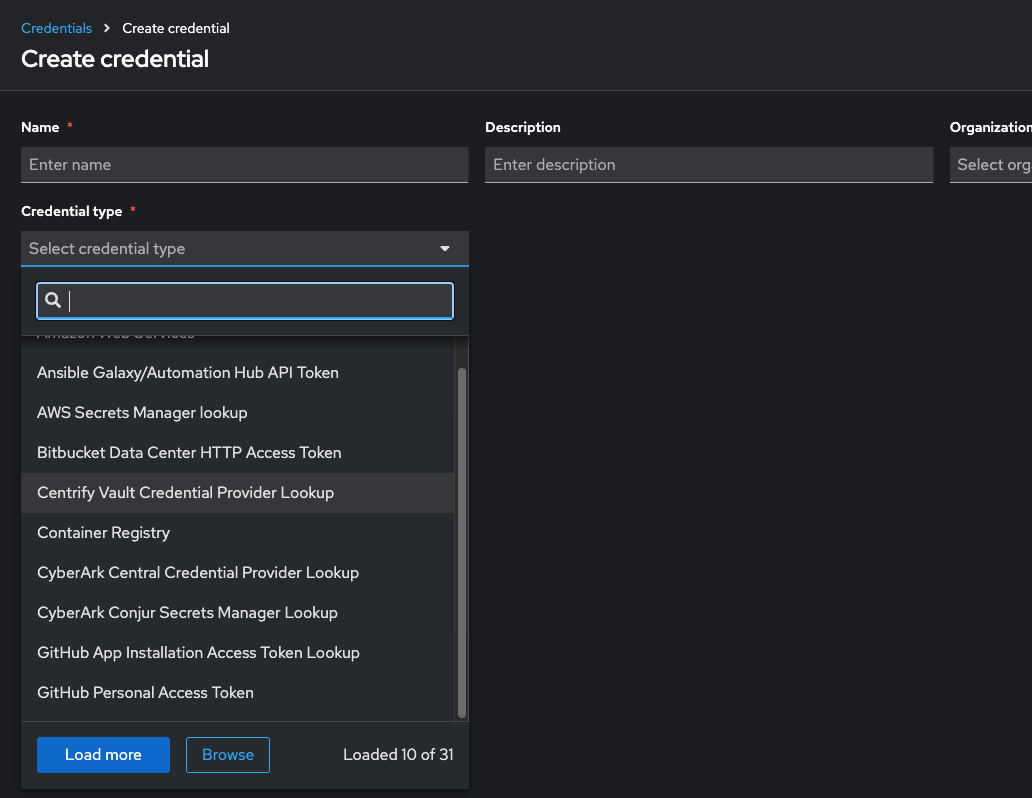Select CyberArk Conjur Secrets Manager Lookup
Viewport: 1032px width, 798px height.
[187, 613]
